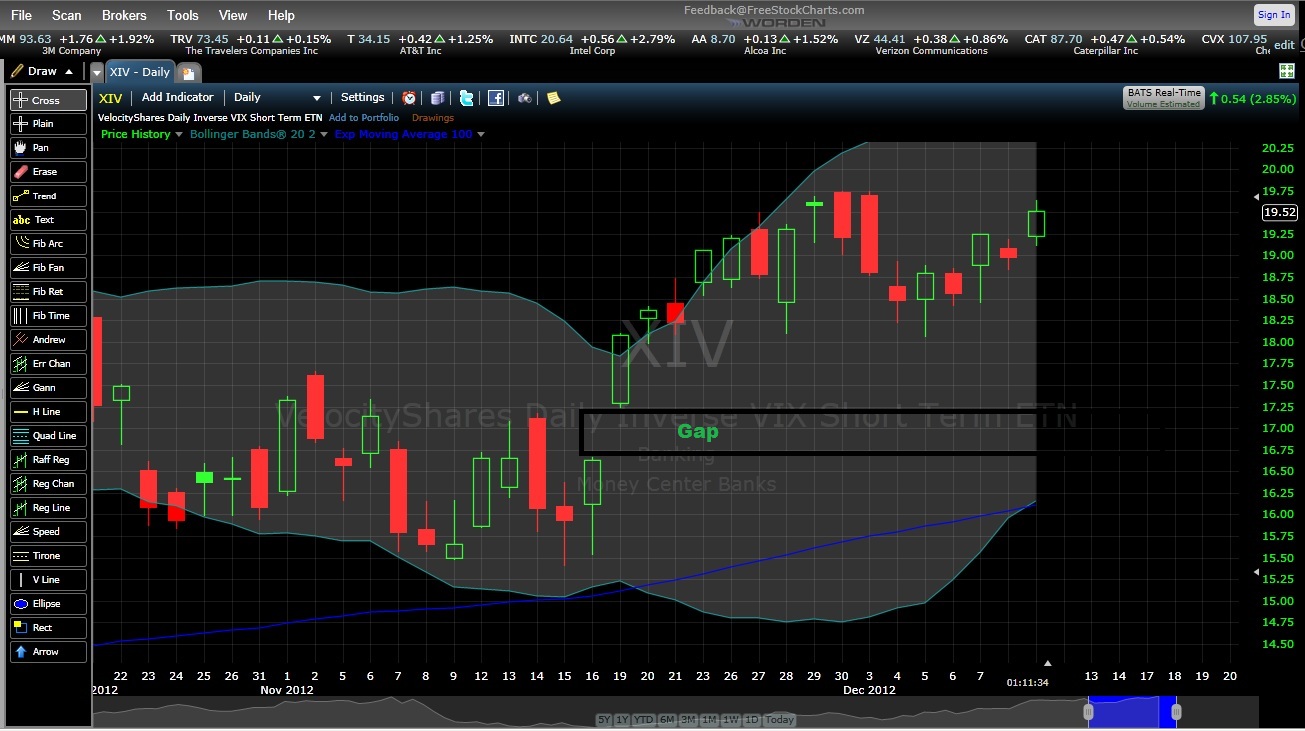Click blue selected range in overview bar
Image resolution: width=1305 pixels, height=731 pixels.
pyautogui.click(x=1133, y=712)
